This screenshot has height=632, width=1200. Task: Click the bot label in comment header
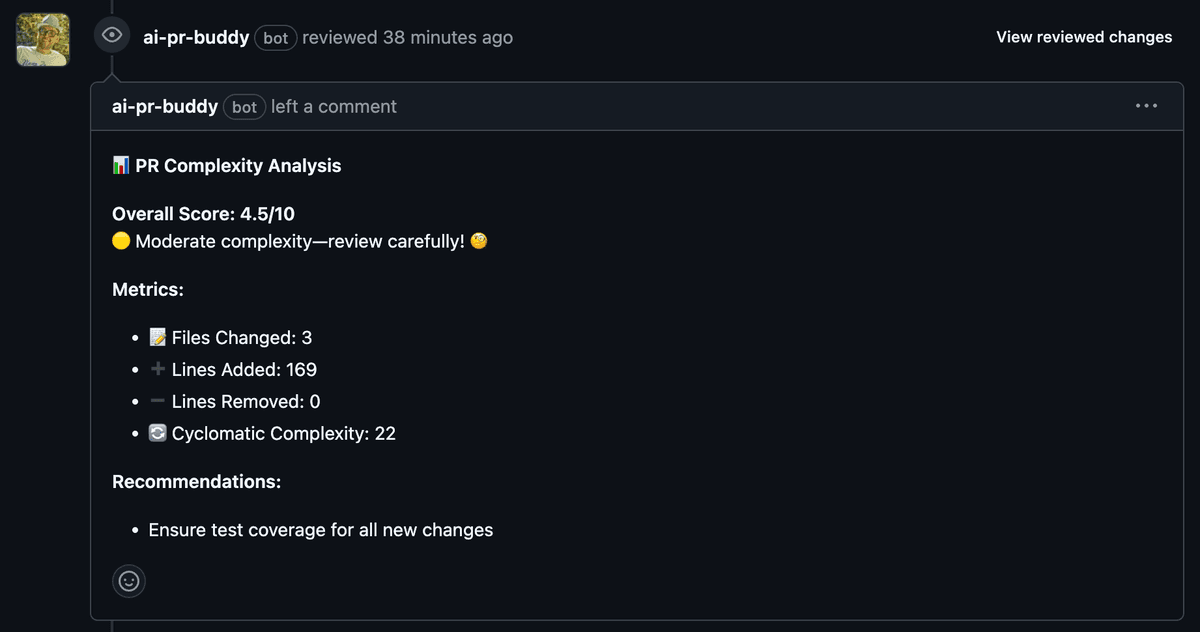[244, 107]
